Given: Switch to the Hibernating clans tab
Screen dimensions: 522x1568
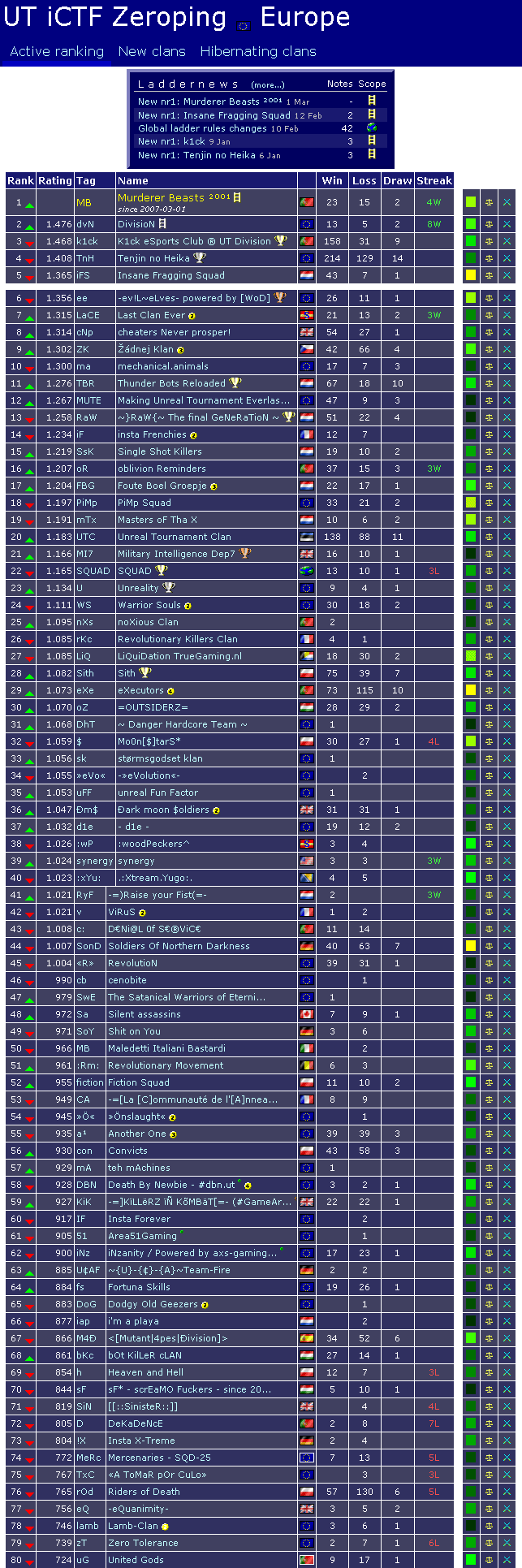Looking at the screenshot, I should point(258,52).
